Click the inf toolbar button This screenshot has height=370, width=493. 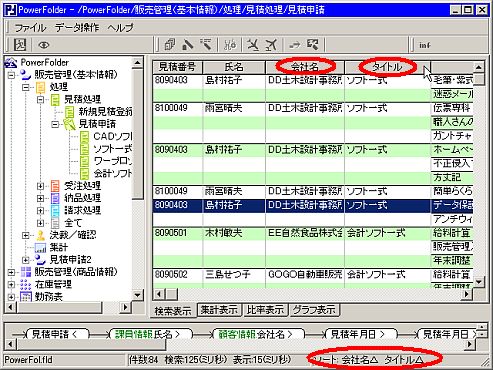425,45
